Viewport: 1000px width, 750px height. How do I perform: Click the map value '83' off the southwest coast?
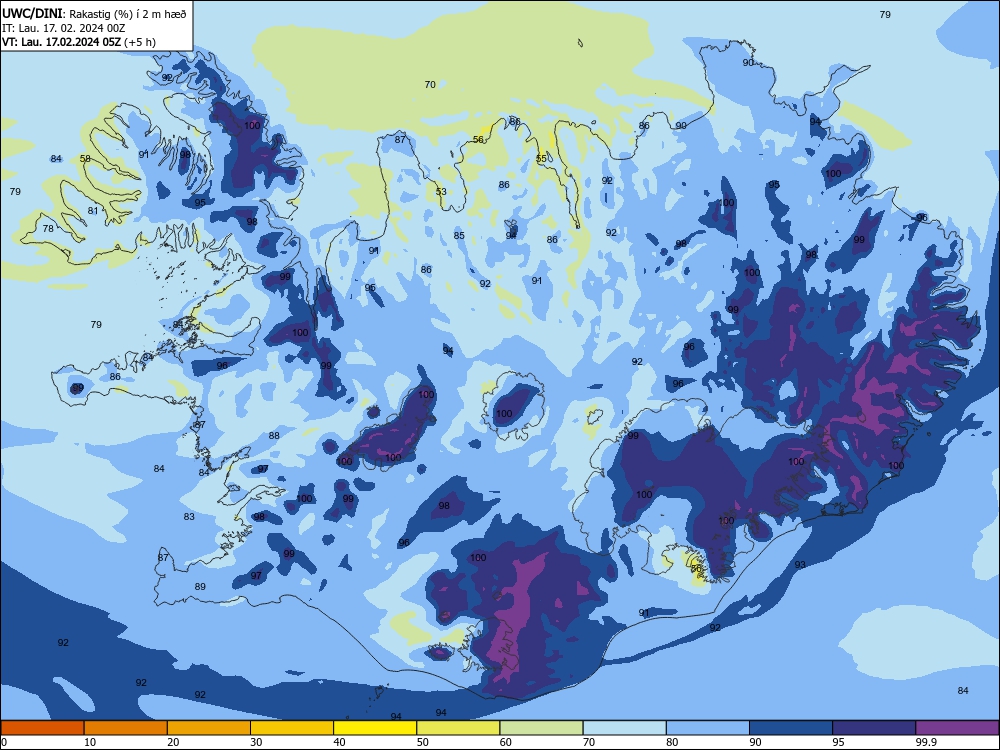189,517
